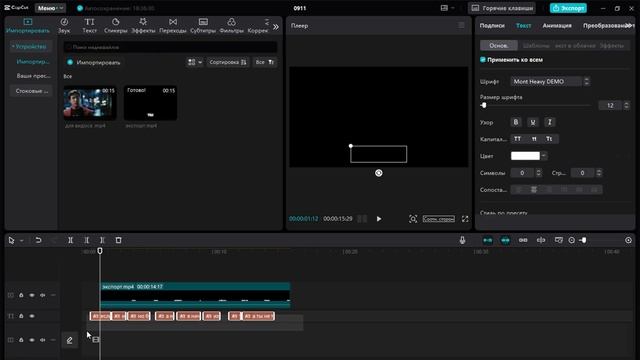Screen dimensions: 640x360
Task: Open the layout selector dropdown in title bar
Action: point(447,8)
